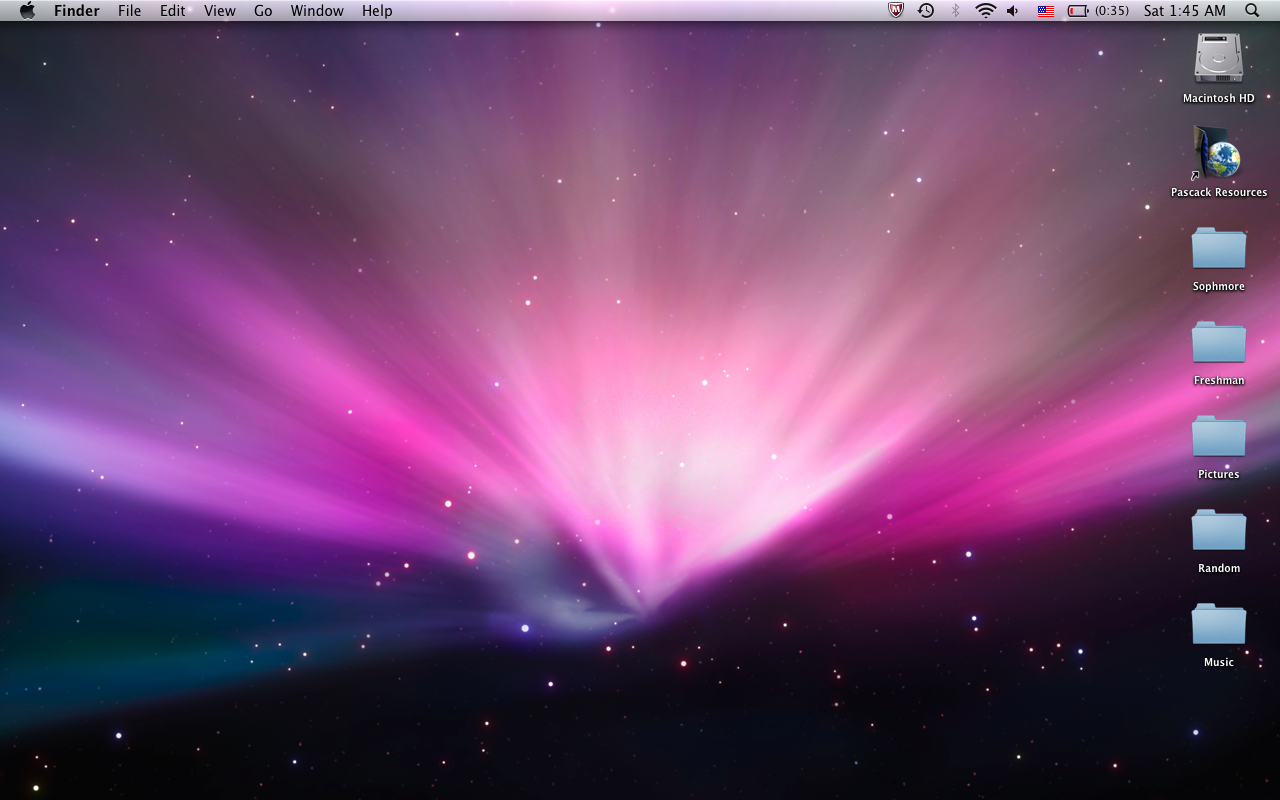Viewport: 1280px width, 800px height.
Task: Select the Pictures folder icon
Action: tap(1219, 436)
